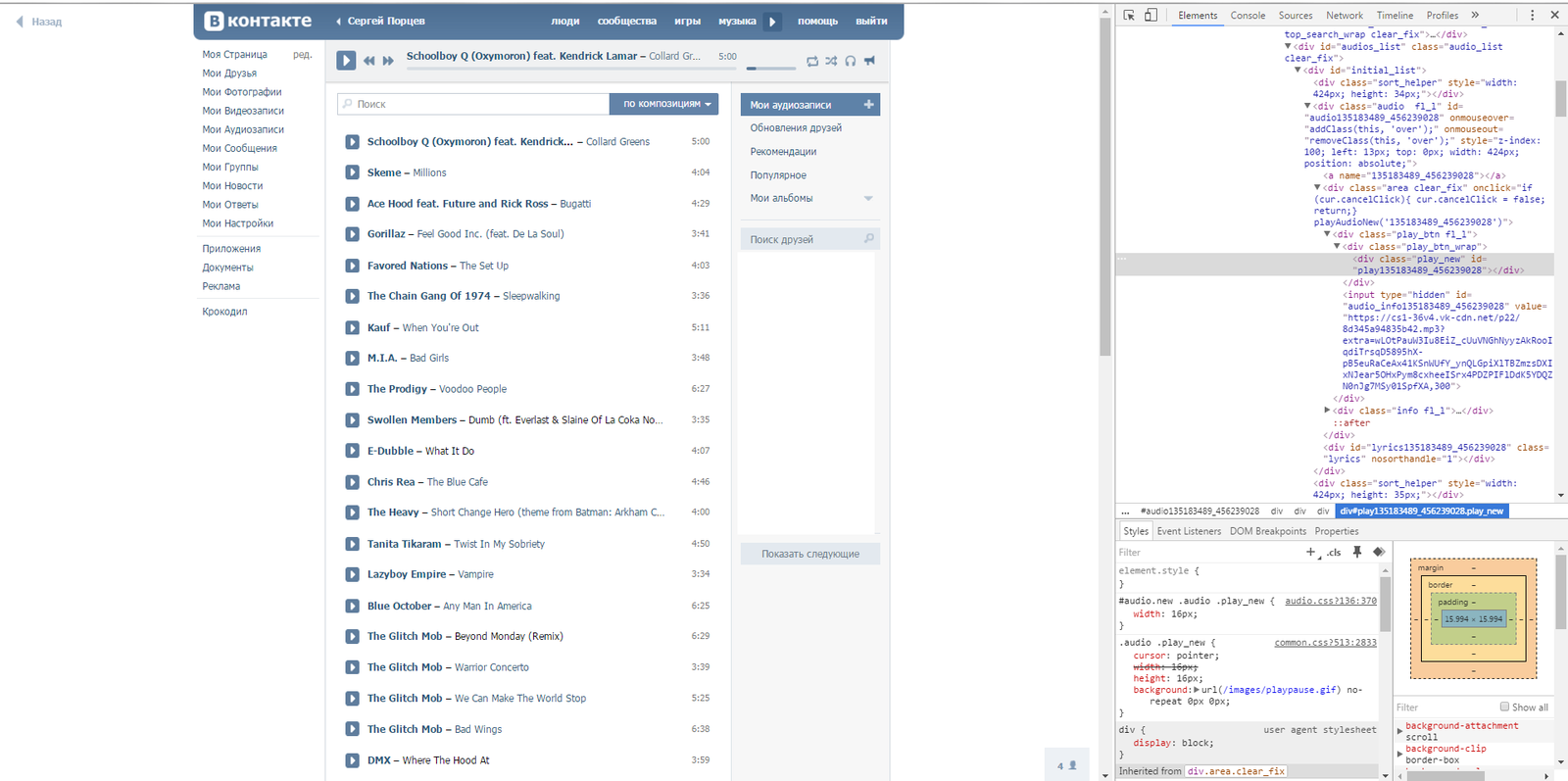
Task: Click plus icon next to 'Мои аудиозаписи'
Action: tap(868, 104)
